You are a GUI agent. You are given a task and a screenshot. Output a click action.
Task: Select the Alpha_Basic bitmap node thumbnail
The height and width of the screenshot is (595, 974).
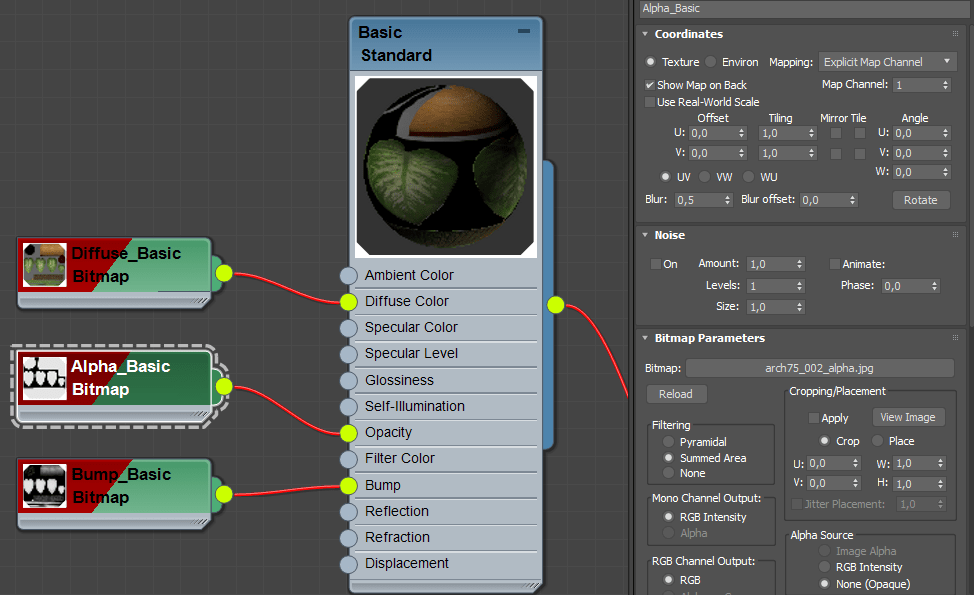pos(44,378)
